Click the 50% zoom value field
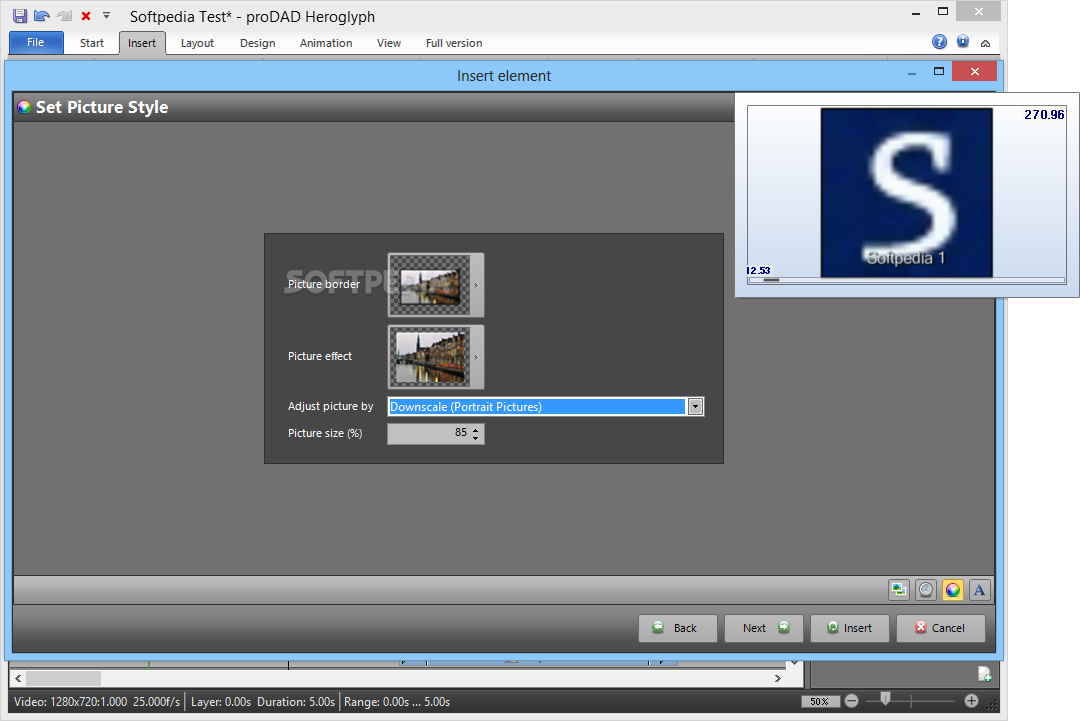This screenshot has height=721, width=1080. click(x=820, y=702)
